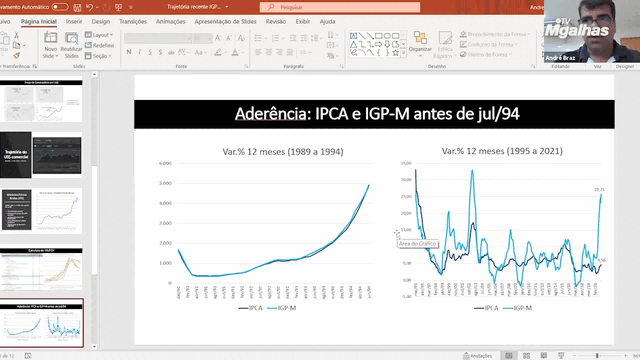Click the Format Painter brush icon

pos(16,55)
